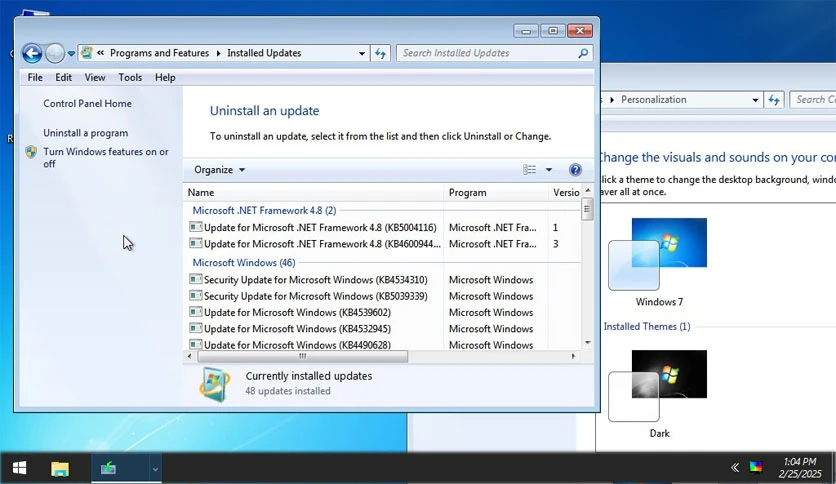
Task: Expand the Personalization window address dropdown
Action: click(755, 100)
